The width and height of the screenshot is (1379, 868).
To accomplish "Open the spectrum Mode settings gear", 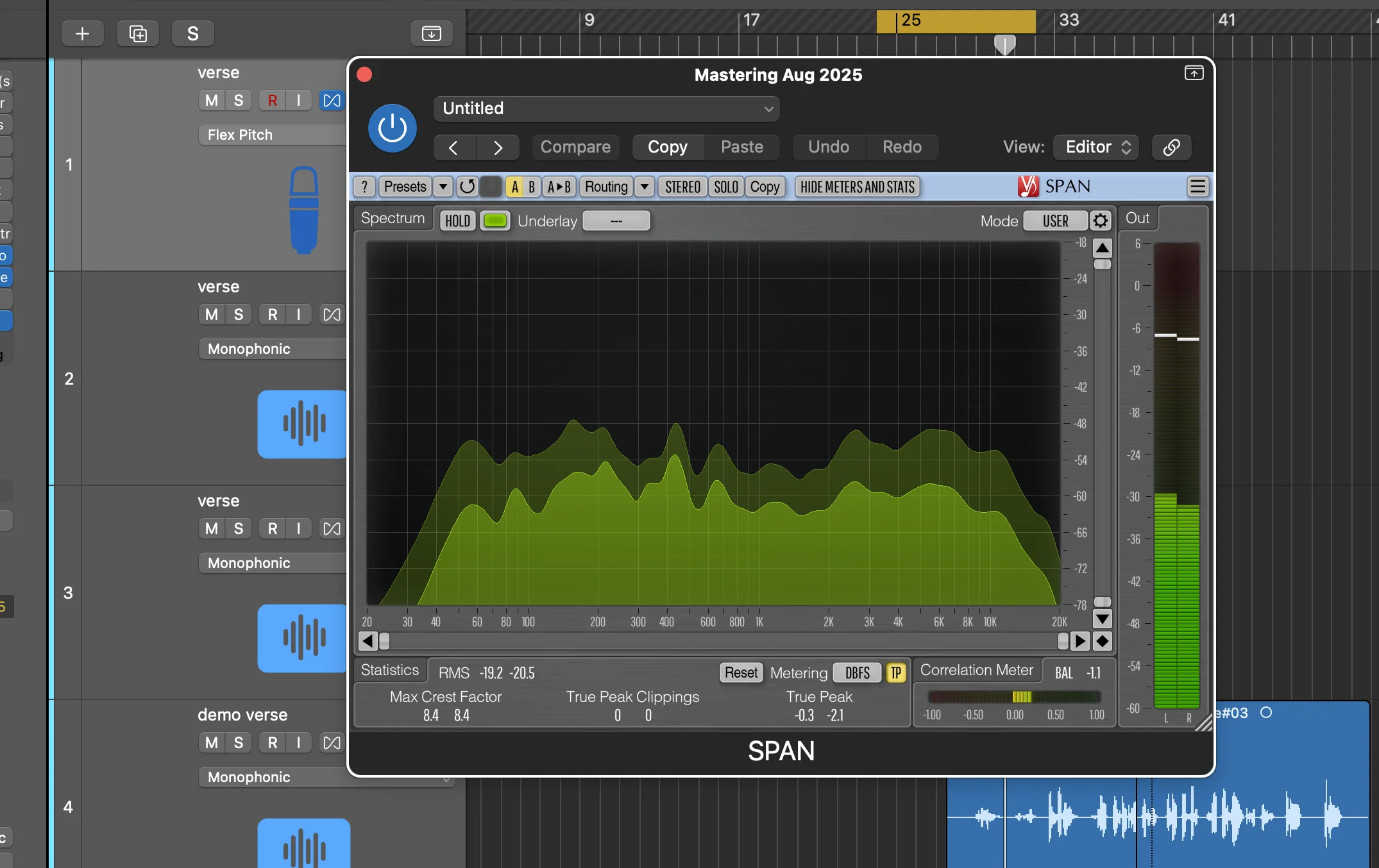I will tap(1101, 221).
